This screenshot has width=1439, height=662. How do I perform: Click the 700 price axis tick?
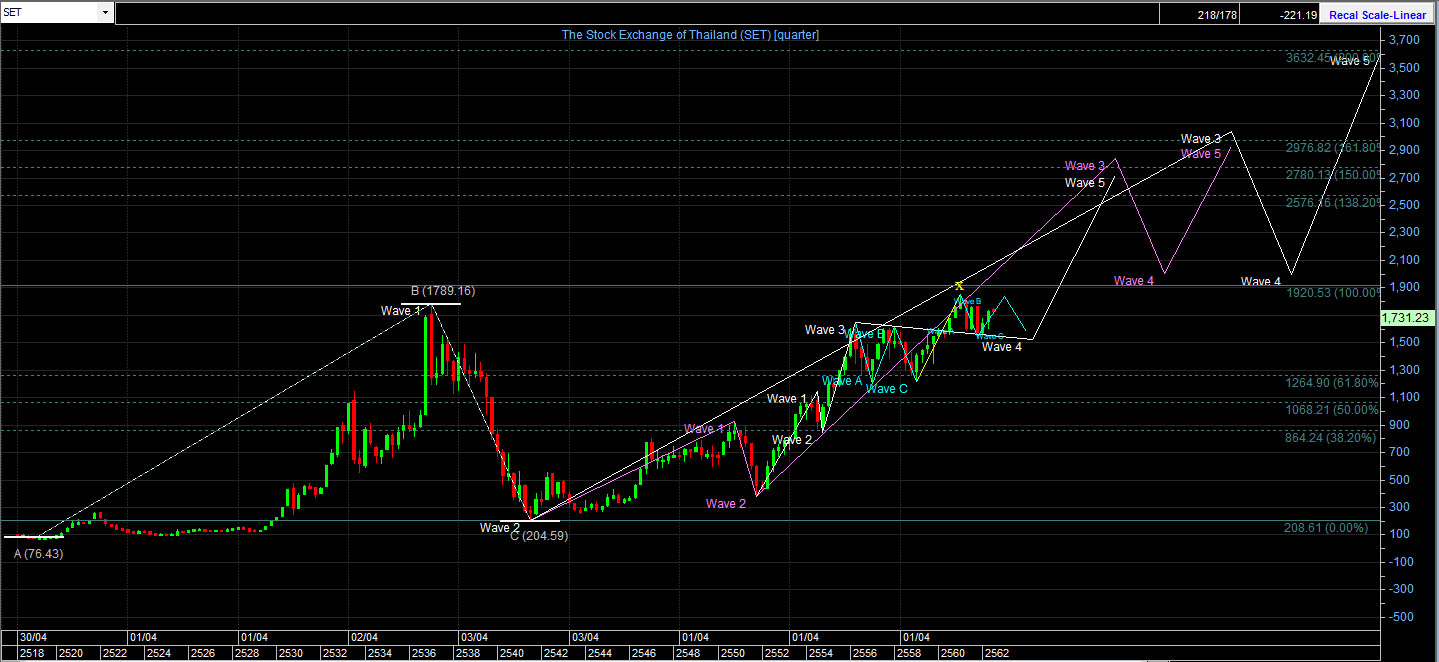1400,452
